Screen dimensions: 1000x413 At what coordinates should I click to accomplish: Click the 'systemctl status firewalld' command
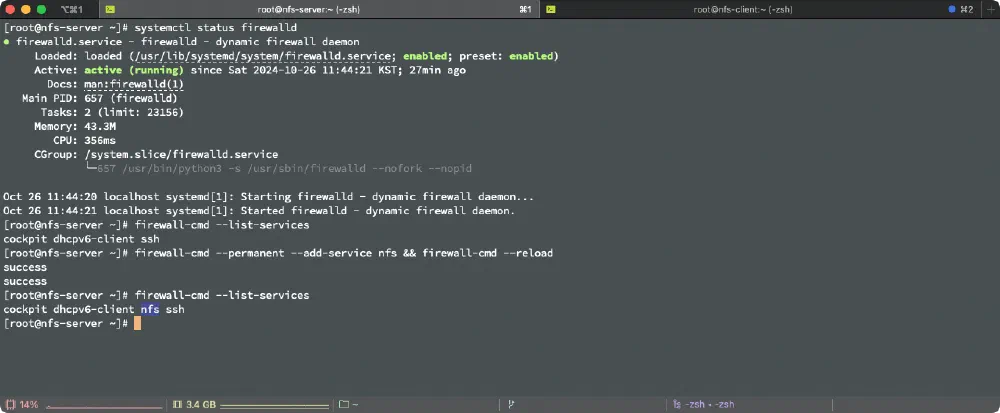pos(216,28)
